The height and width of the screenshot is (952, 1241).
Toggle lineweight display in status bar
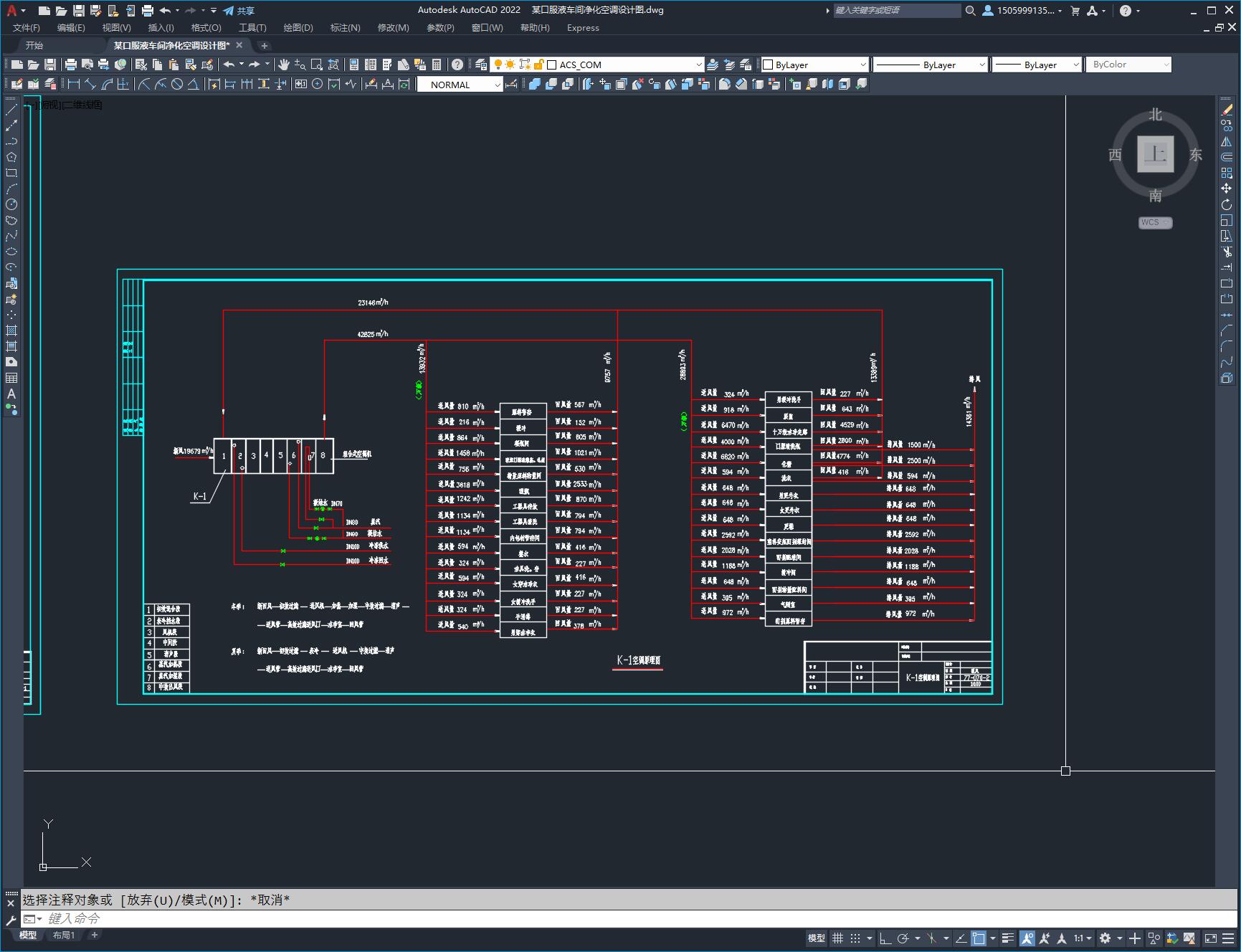(x=1008, y=938)
